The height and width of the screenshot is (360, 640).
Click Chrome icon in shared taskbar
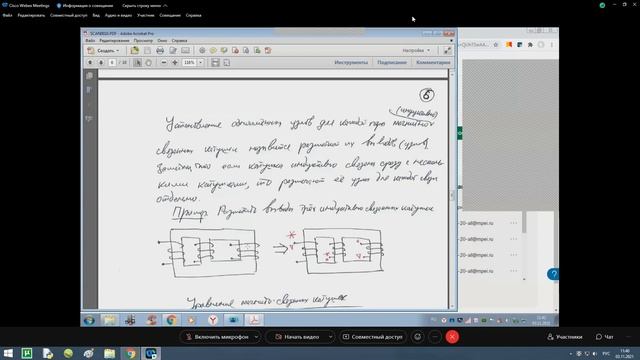click(171, 320)
